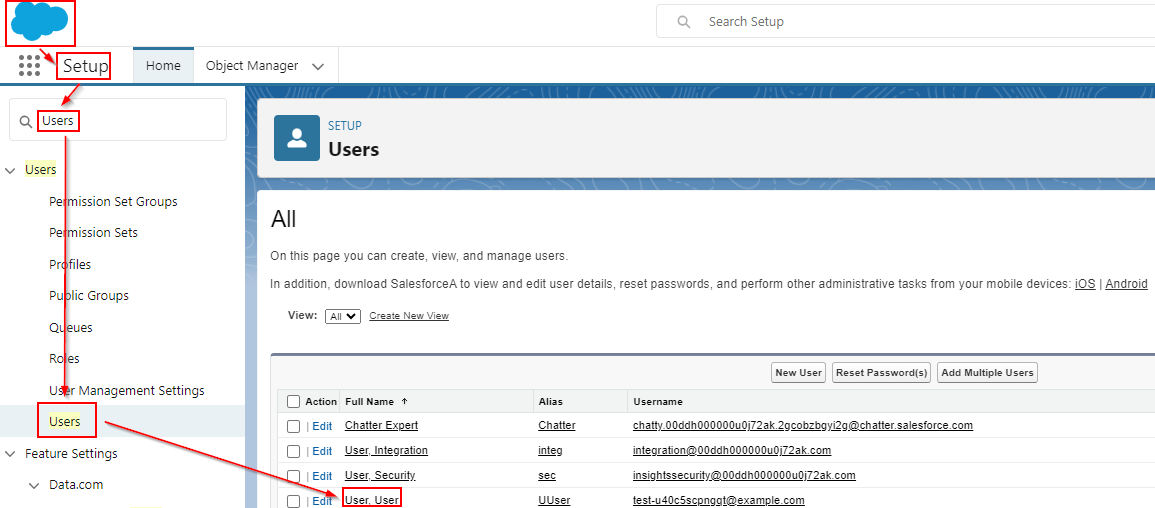Click the Salesforce cloud logo
The height and width of the screenshot is (508, 1155).
tap(40, 21)
